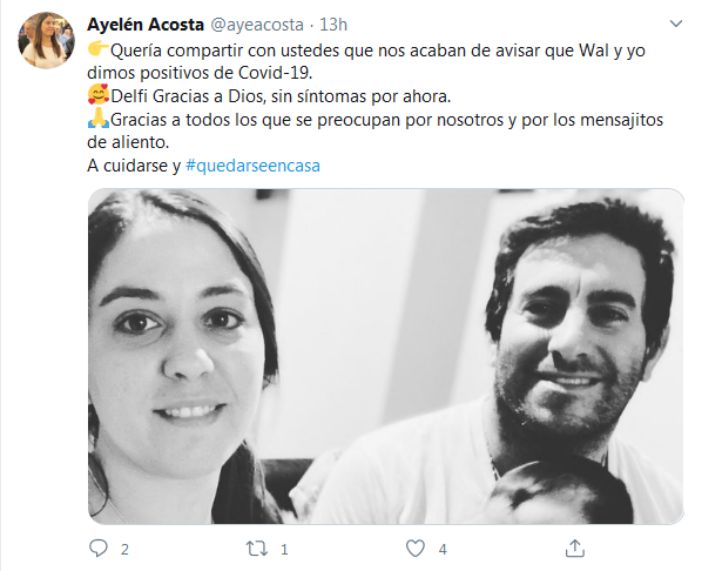This screenshot has width=702, height=571.
Task: Click the reply speech bubble icon
Action: [x=98, y=548]
